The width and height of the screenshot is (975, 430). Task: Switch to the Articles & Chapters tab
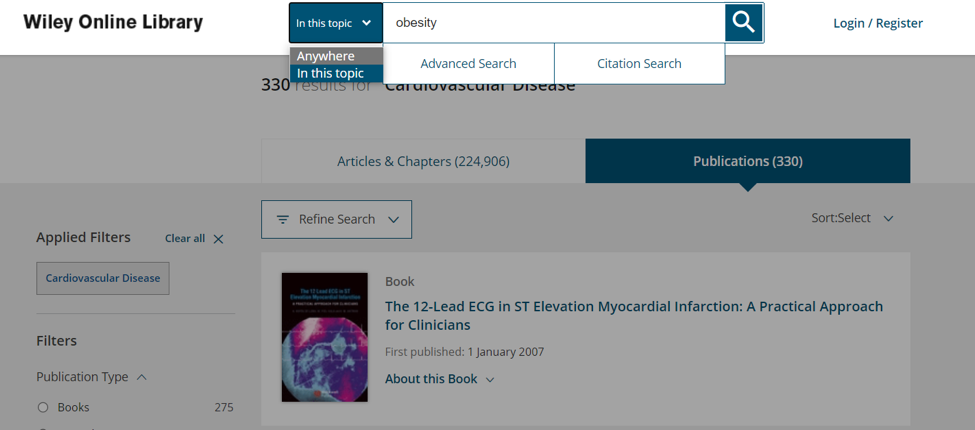coord(423,161)
